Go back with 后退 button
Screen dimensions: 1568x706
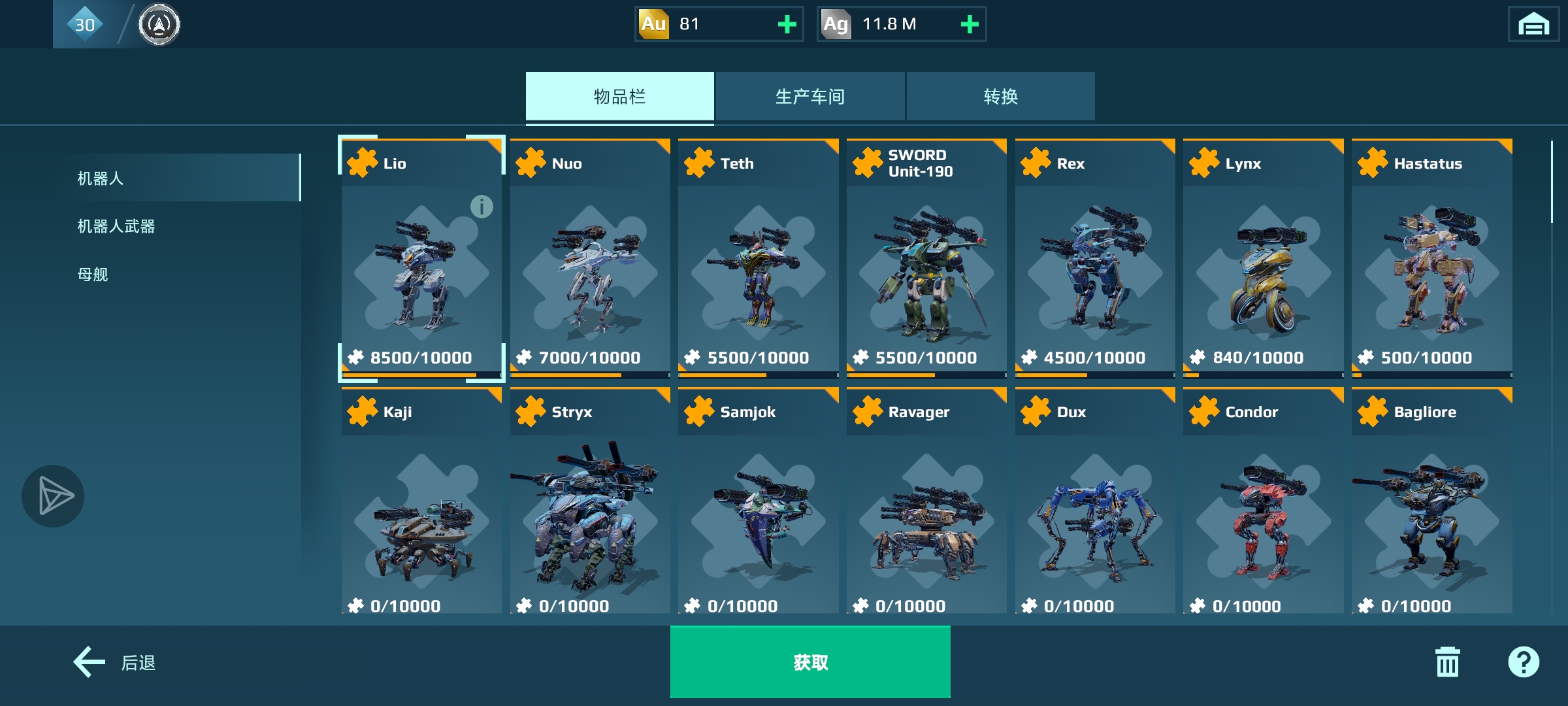(x=114, y=662)
